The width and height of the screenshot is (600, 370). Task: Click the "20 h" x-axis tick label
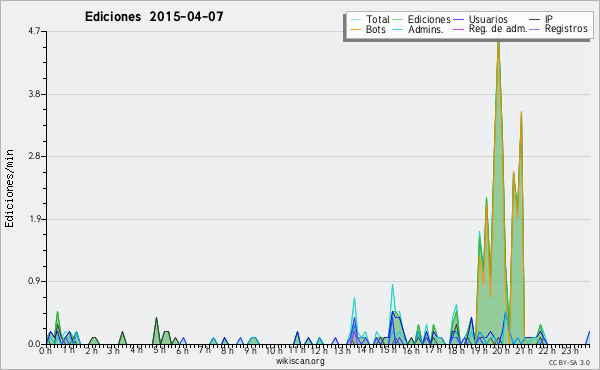pos(501,350)
